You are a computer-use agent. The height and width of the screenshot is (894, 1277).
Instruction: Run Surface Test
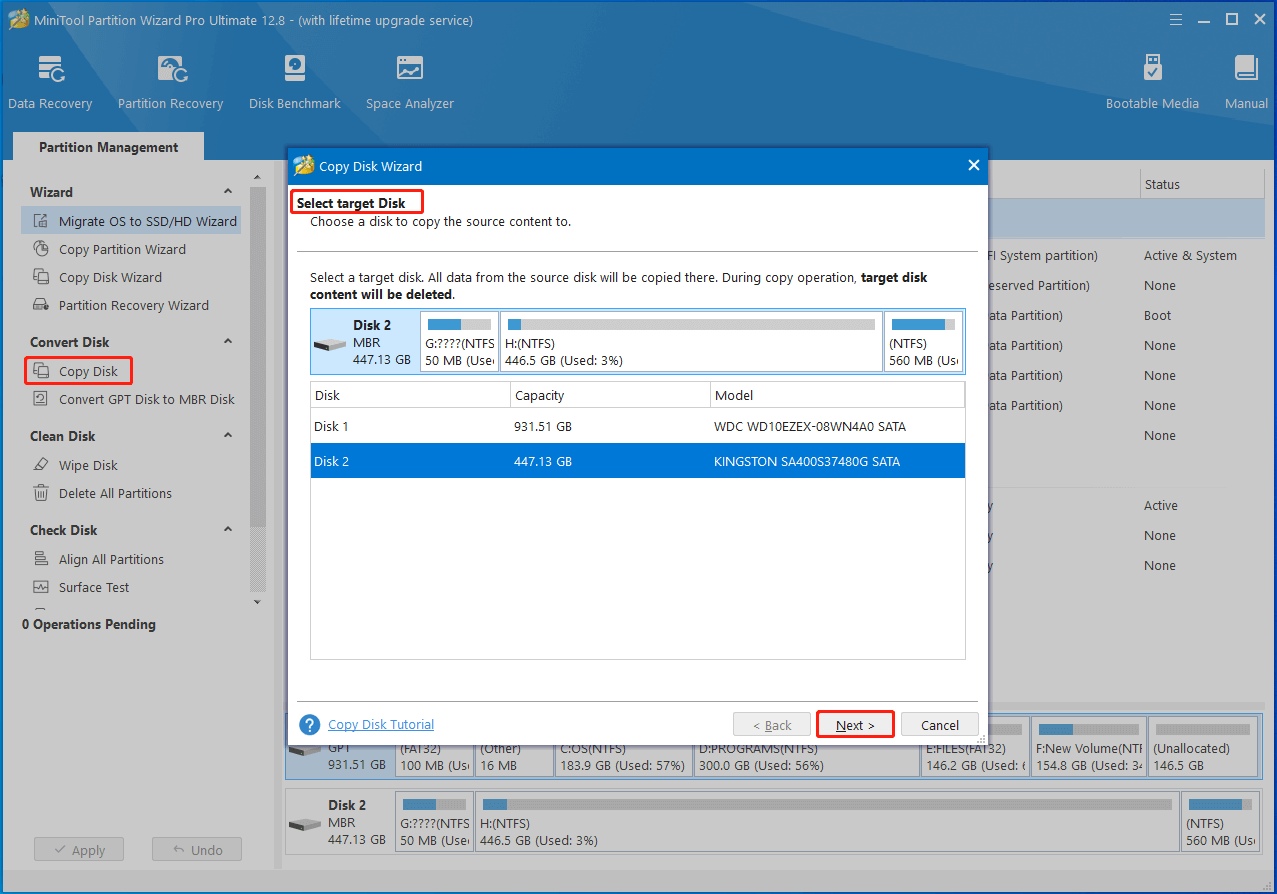coord(94,587)
